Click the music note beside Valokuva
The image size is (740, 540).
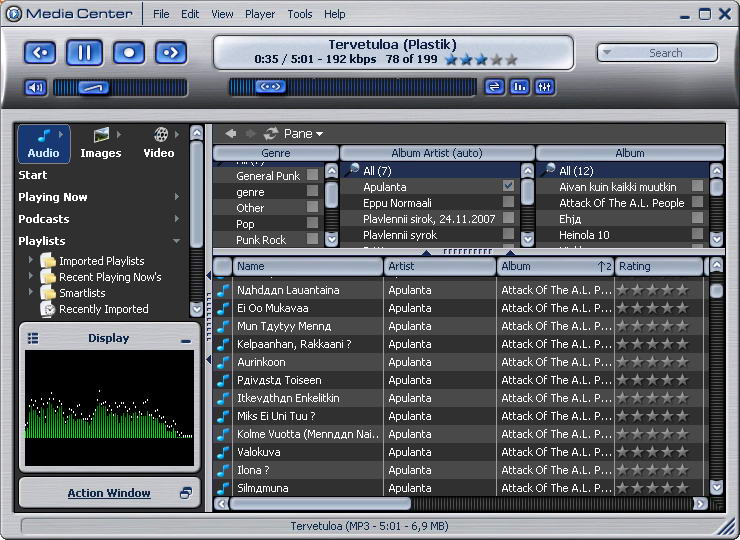[223, 452]
